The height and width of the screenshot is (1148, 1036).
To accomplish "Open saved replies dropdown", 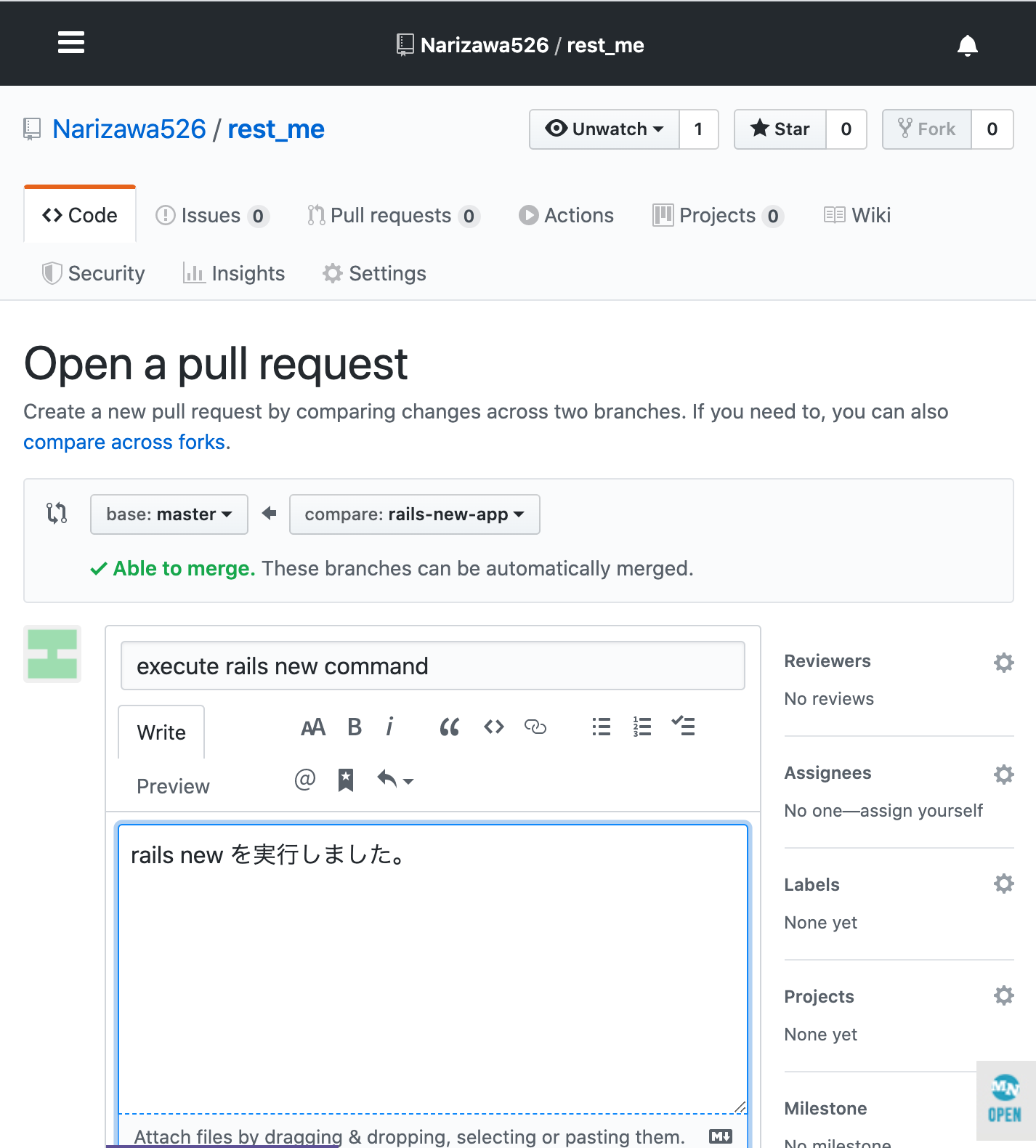I will pyautogui.click(x=395, y=780).
